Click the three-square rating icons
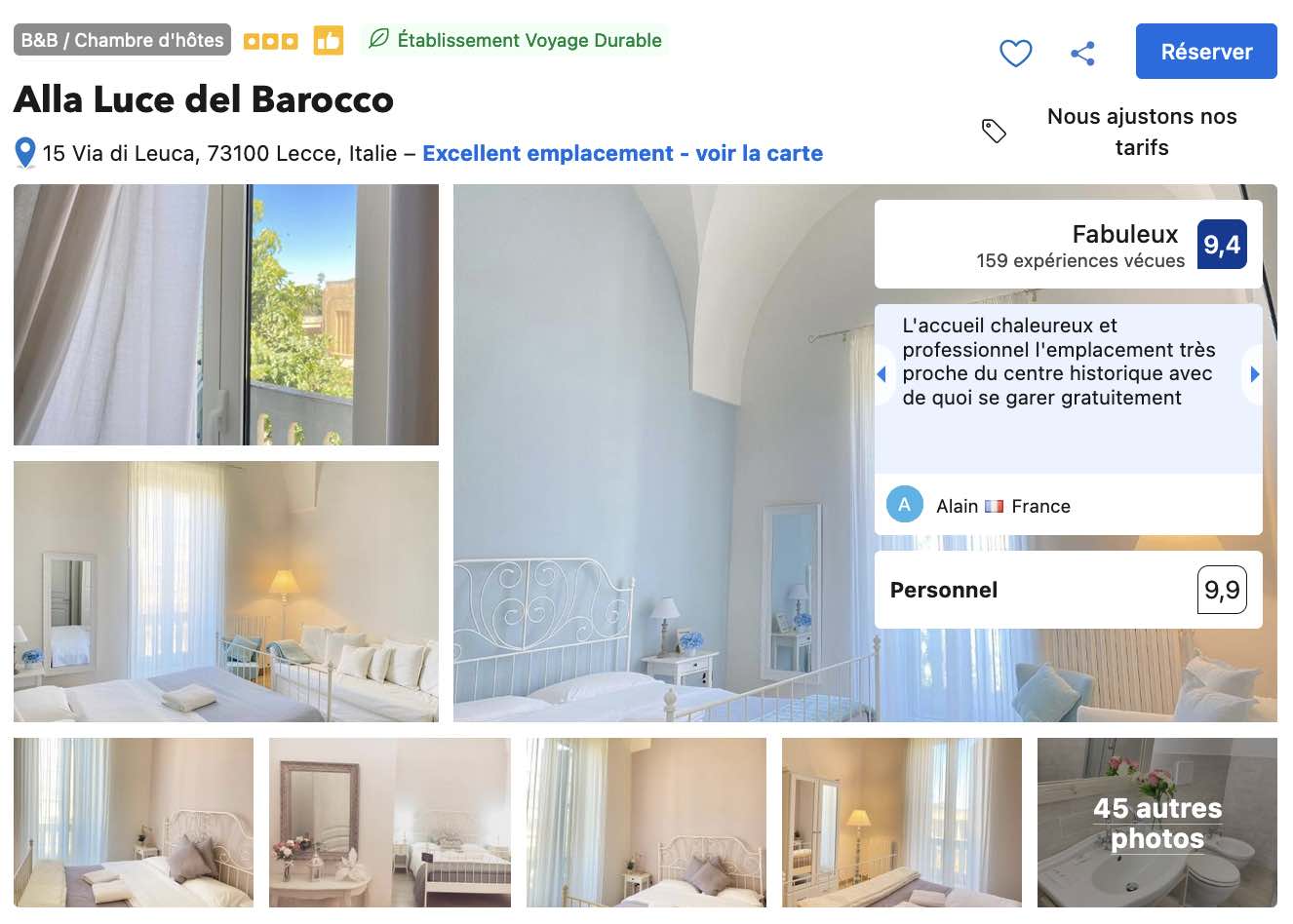This screenshot has width=1293, height=924. [x=270, y=41]
